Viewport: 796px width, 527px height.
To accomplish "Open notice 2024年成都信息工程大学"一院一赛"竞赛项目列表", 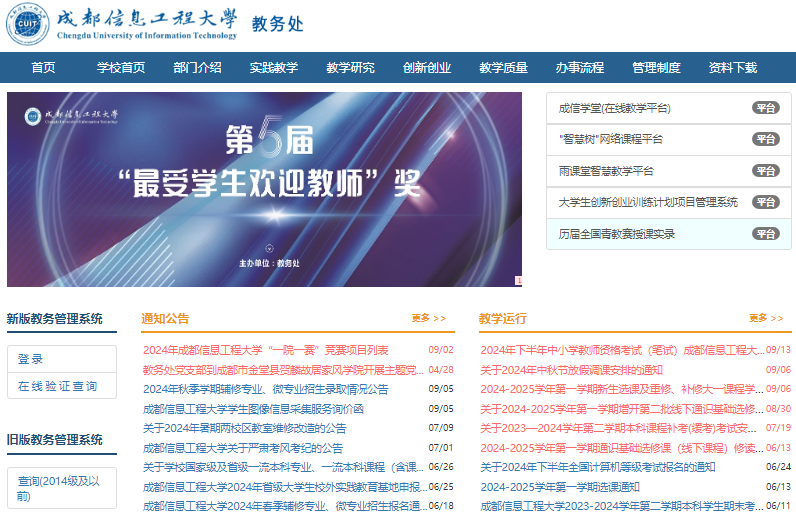I will tap(266, 350).
